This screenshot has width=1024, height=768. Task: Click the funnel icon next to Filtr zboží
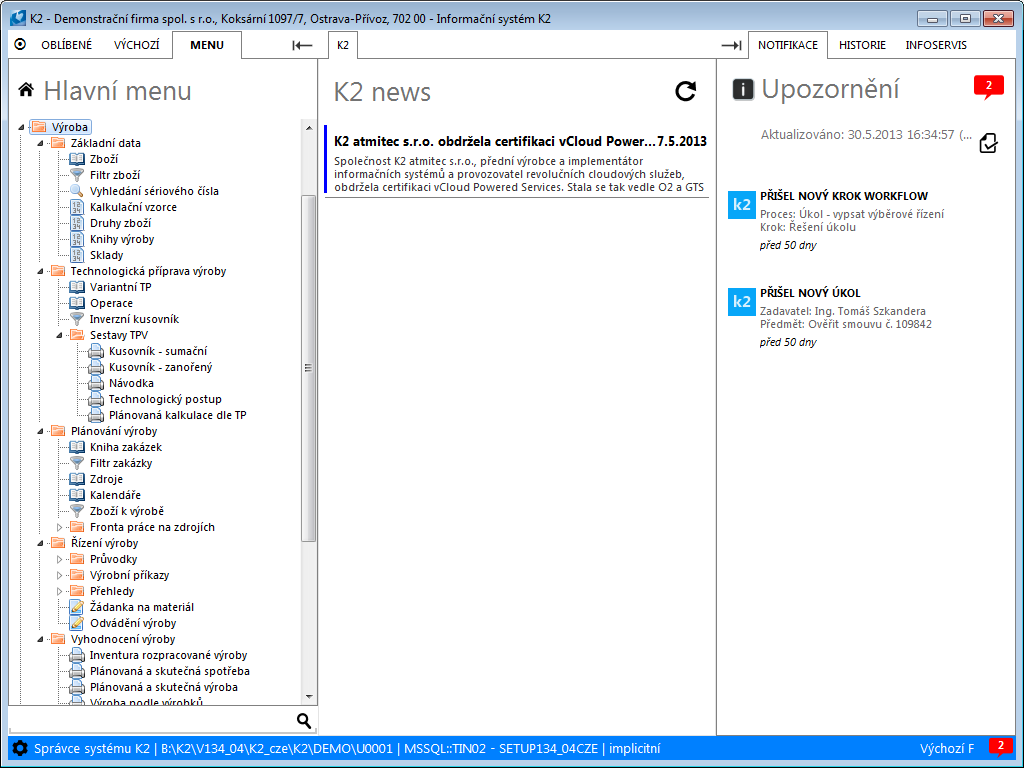coord(77,175)
